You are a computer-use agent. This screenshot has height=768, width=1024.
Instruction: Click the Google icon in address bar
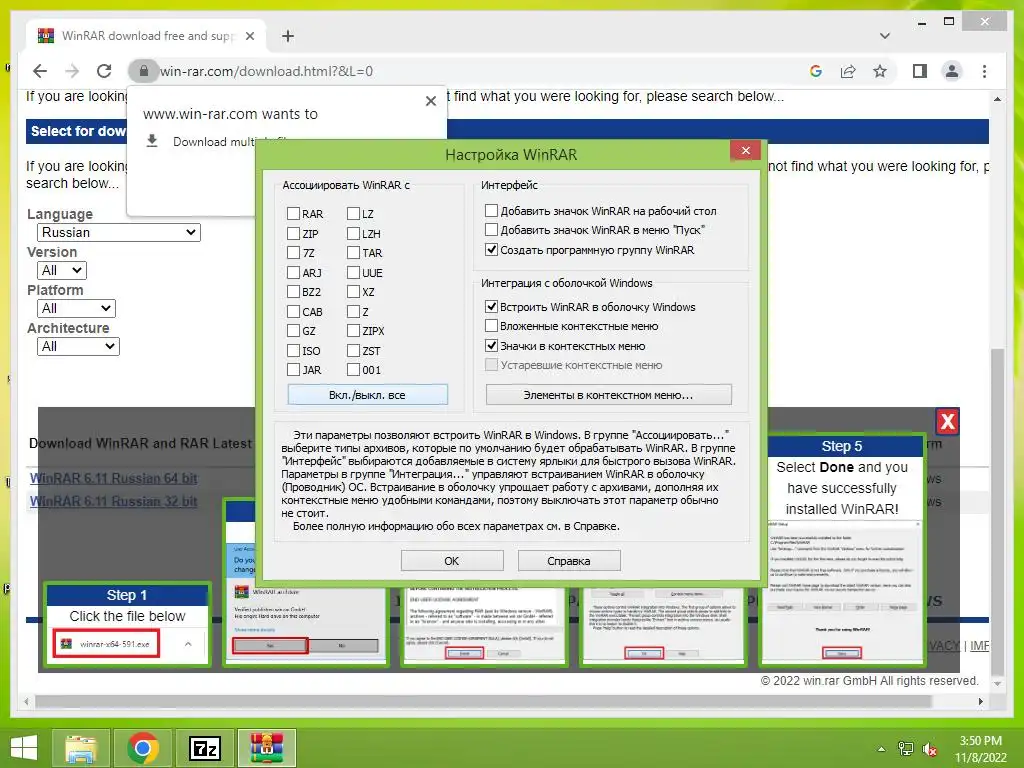pyautogui.click(x=816, y=71)
